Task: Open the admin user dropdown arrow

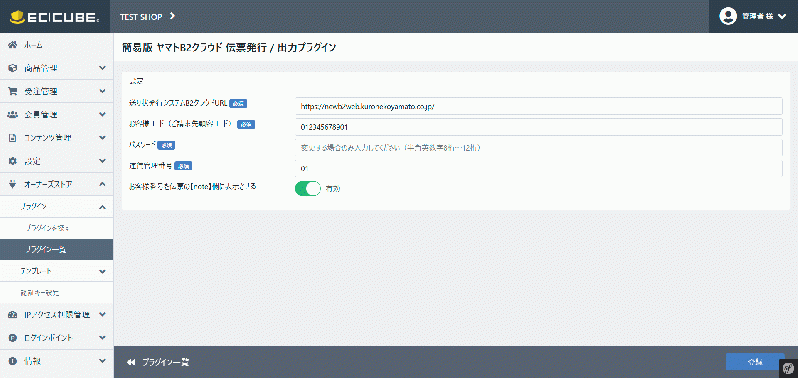Action: click(782, 17)
